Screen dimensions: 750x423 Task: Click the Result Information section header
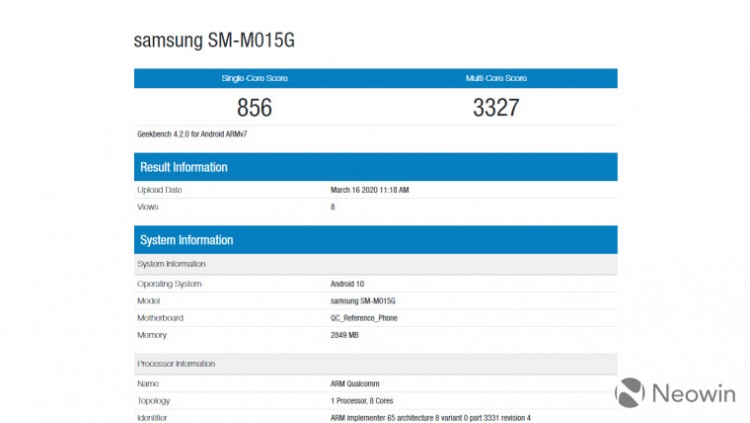pyautogui.click(x=375, y=167)
